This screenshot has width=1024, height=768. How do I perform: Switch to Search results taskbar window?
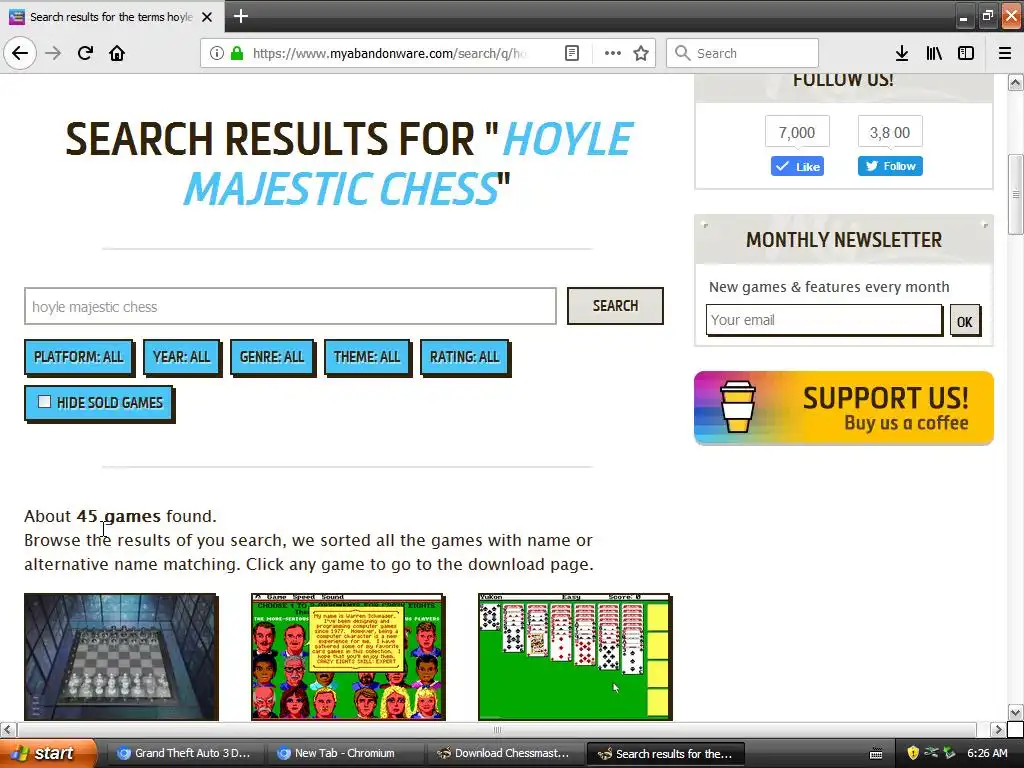pyautogui.click(x=666, y=753)
